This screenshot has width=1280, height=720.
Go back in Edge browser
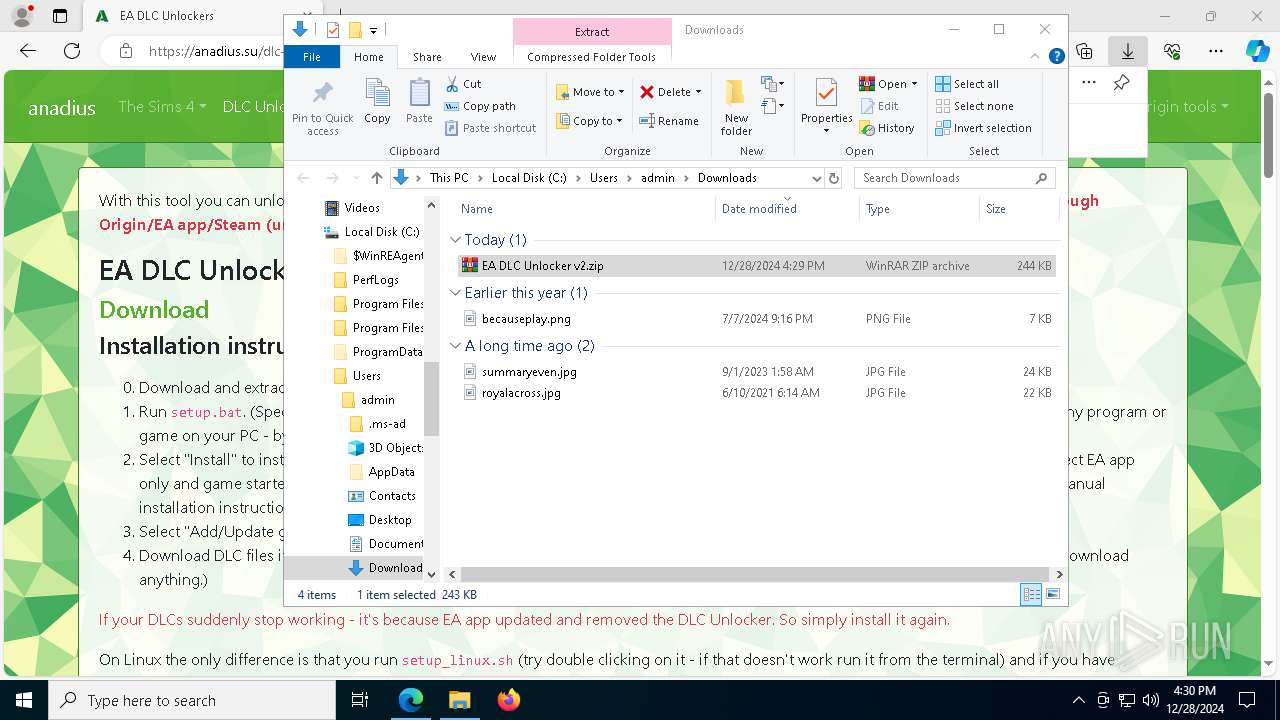(x=28, y=51)
